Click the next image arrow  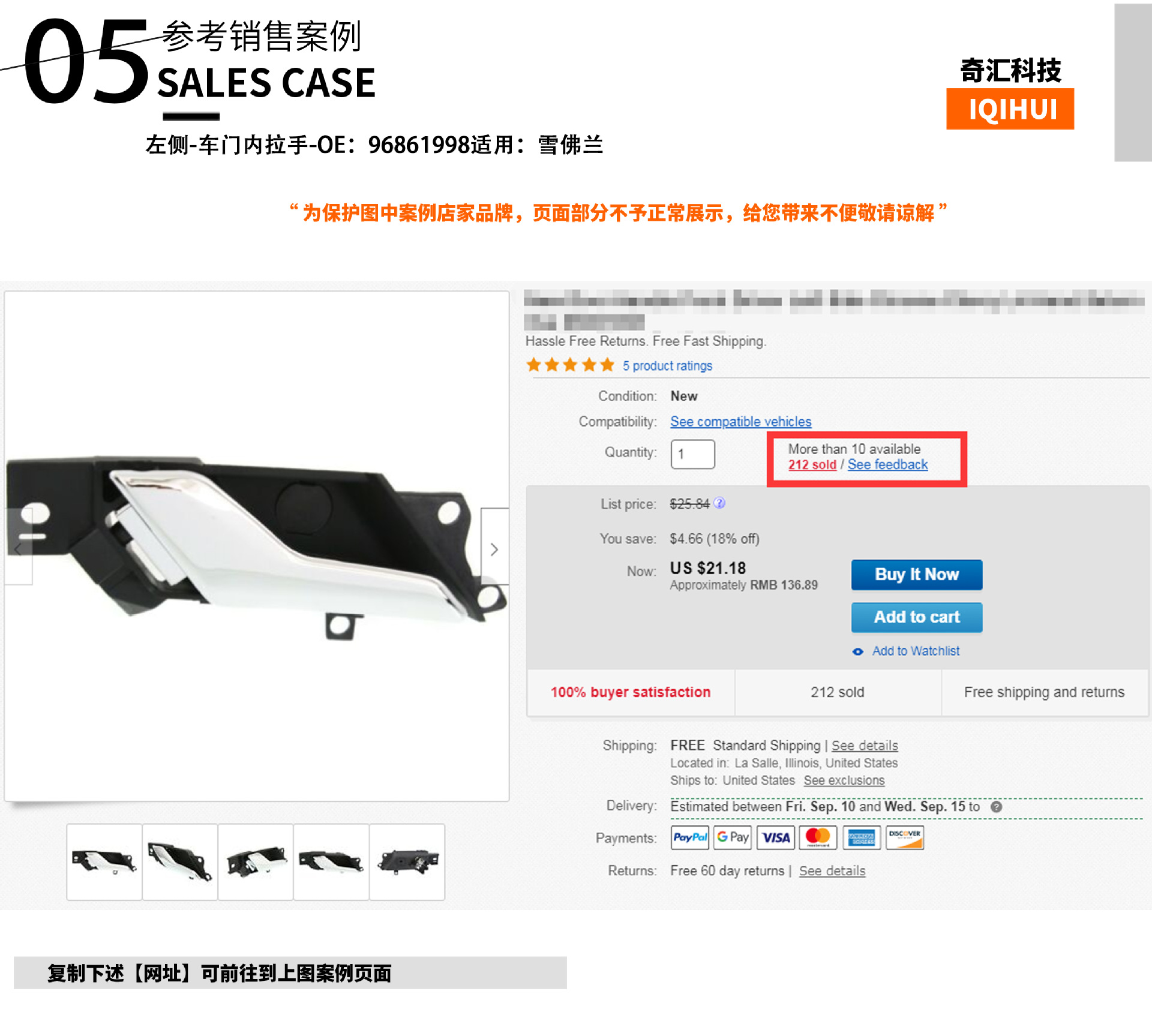click(x=494, y=547)
